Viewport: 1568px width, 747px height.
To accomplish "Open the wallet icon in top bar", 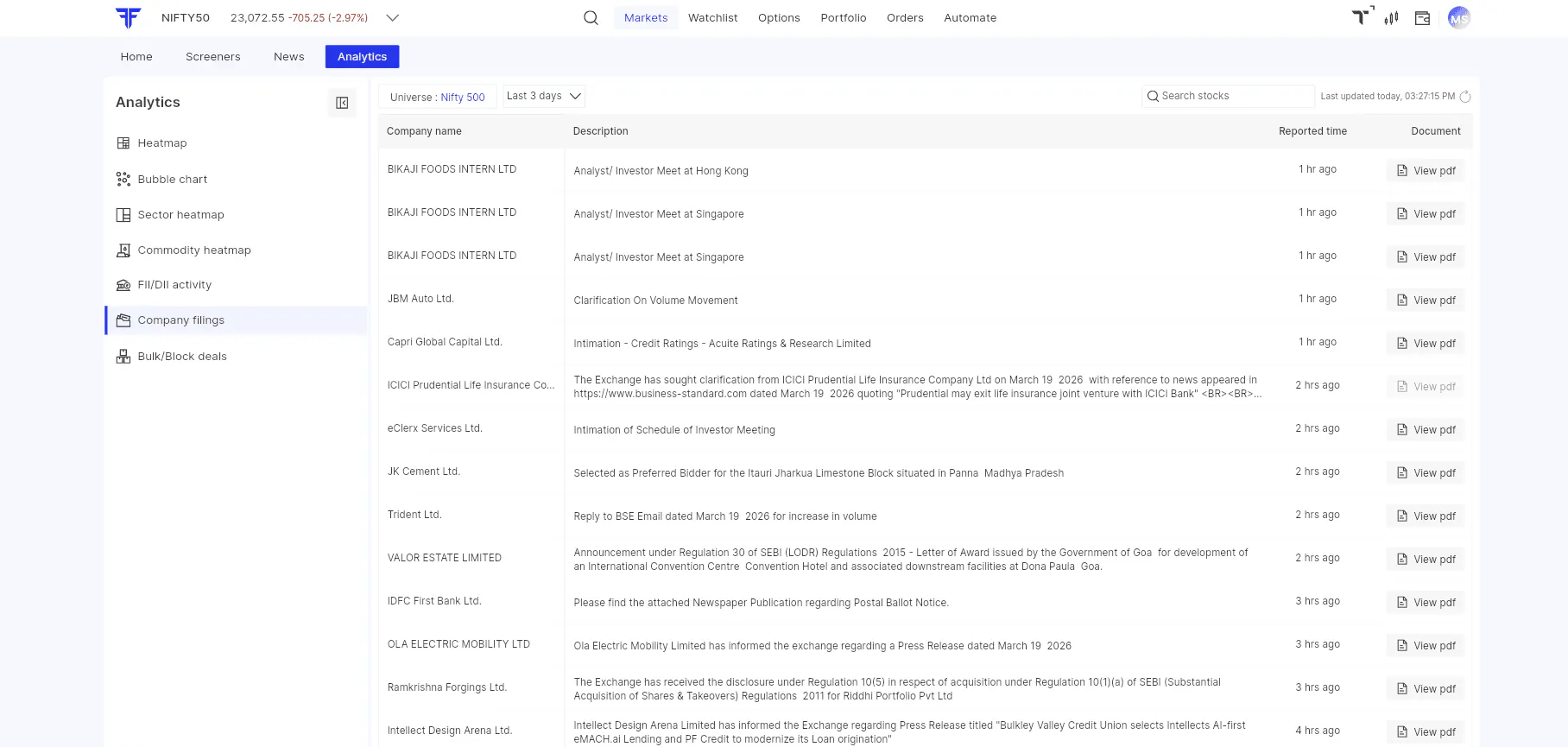I will tap(1422, 18).
